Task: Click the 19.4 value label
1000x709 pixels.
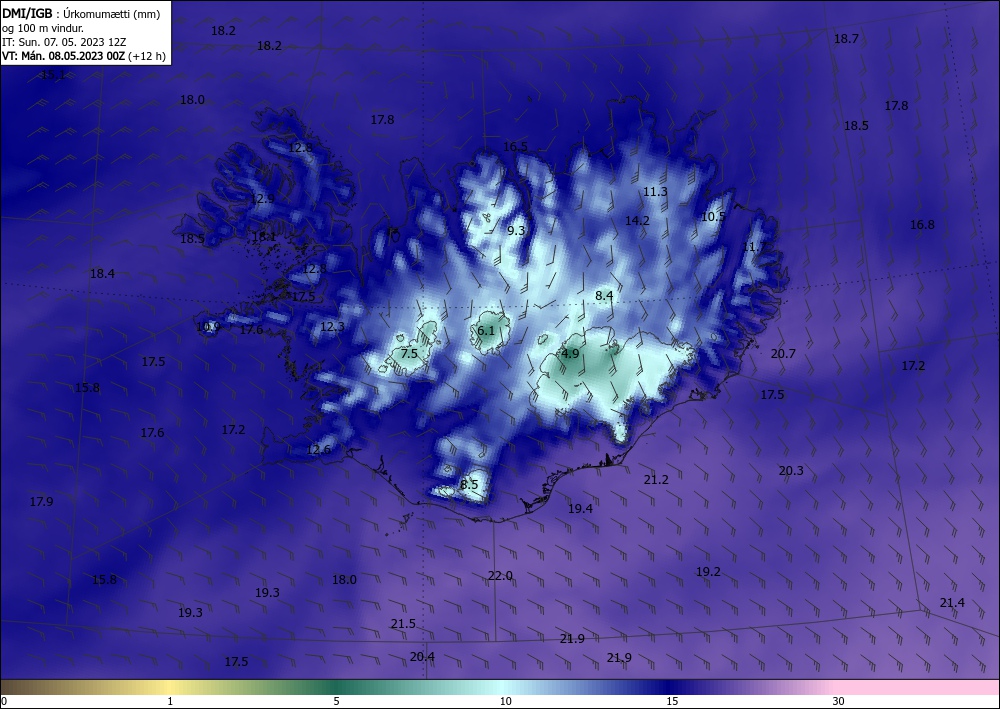Action: pyautogui.click(x=580, y=508)
